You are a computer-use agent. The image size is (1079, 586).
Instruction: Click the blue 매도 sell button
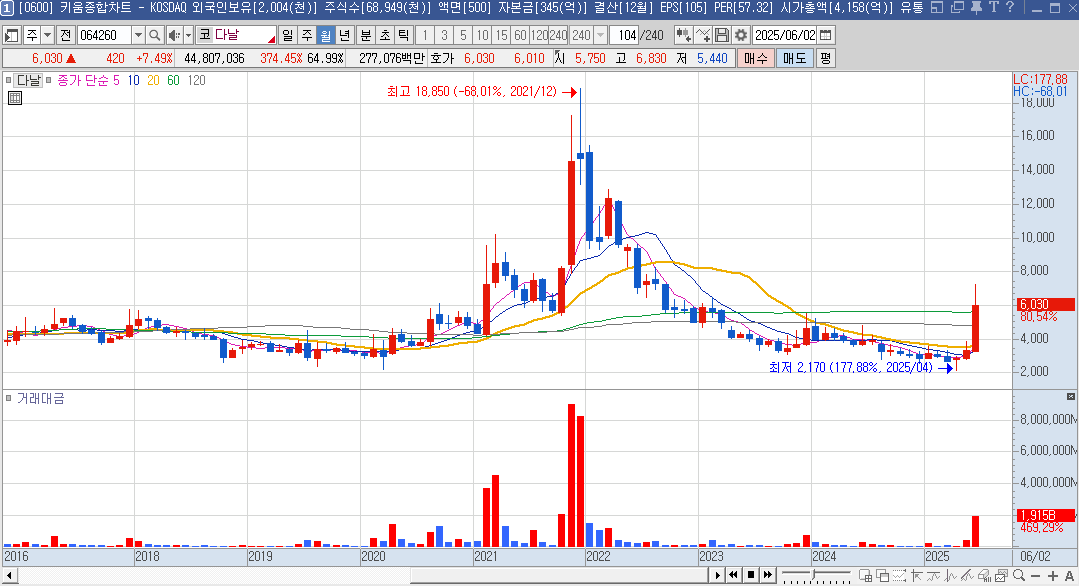coord(794,58)
